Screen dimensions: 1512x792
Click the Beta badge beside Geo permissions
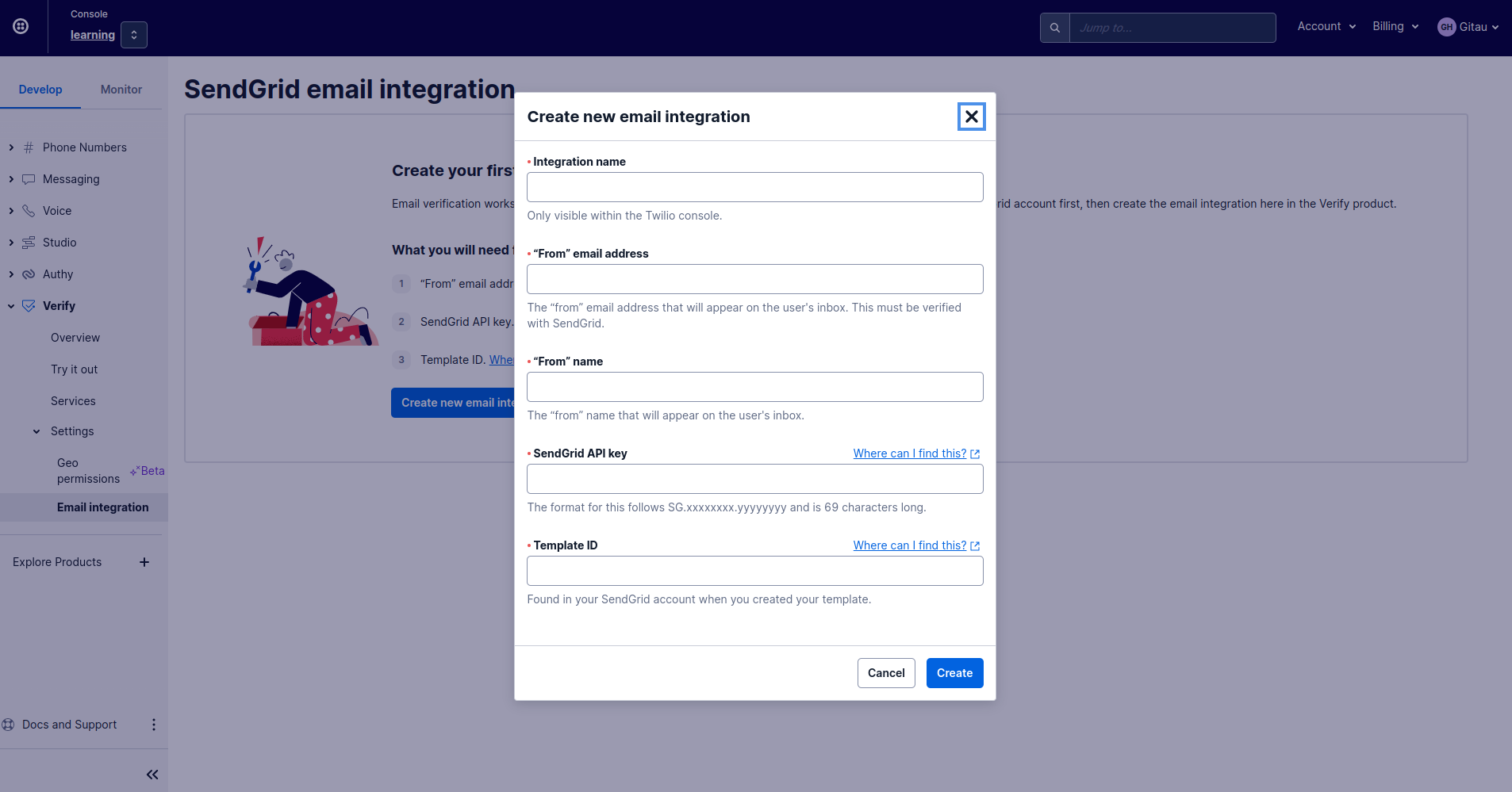pos(148,471)
